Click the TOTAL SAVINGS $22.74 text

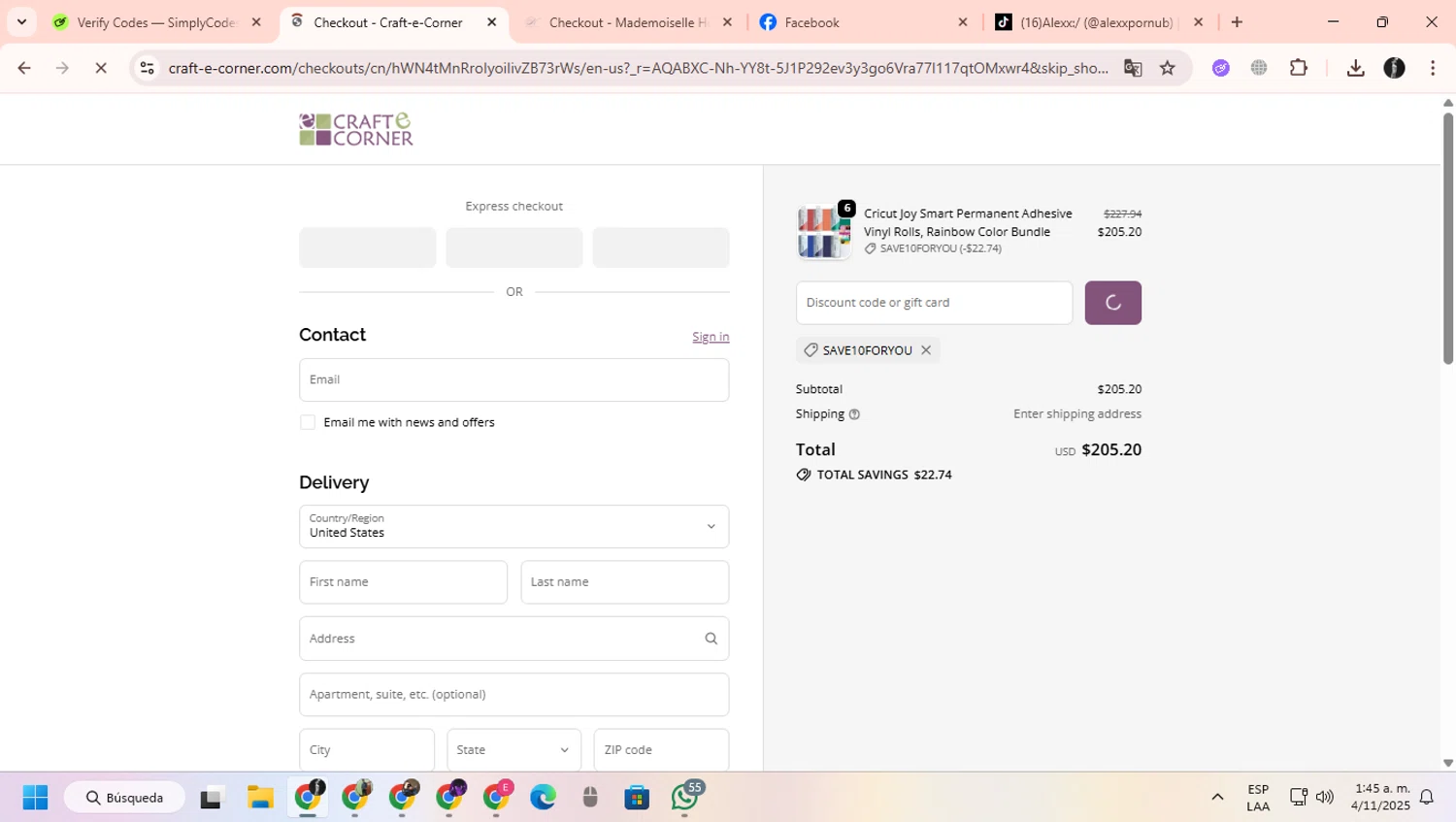pyautogui.click(x=884, y=475)
